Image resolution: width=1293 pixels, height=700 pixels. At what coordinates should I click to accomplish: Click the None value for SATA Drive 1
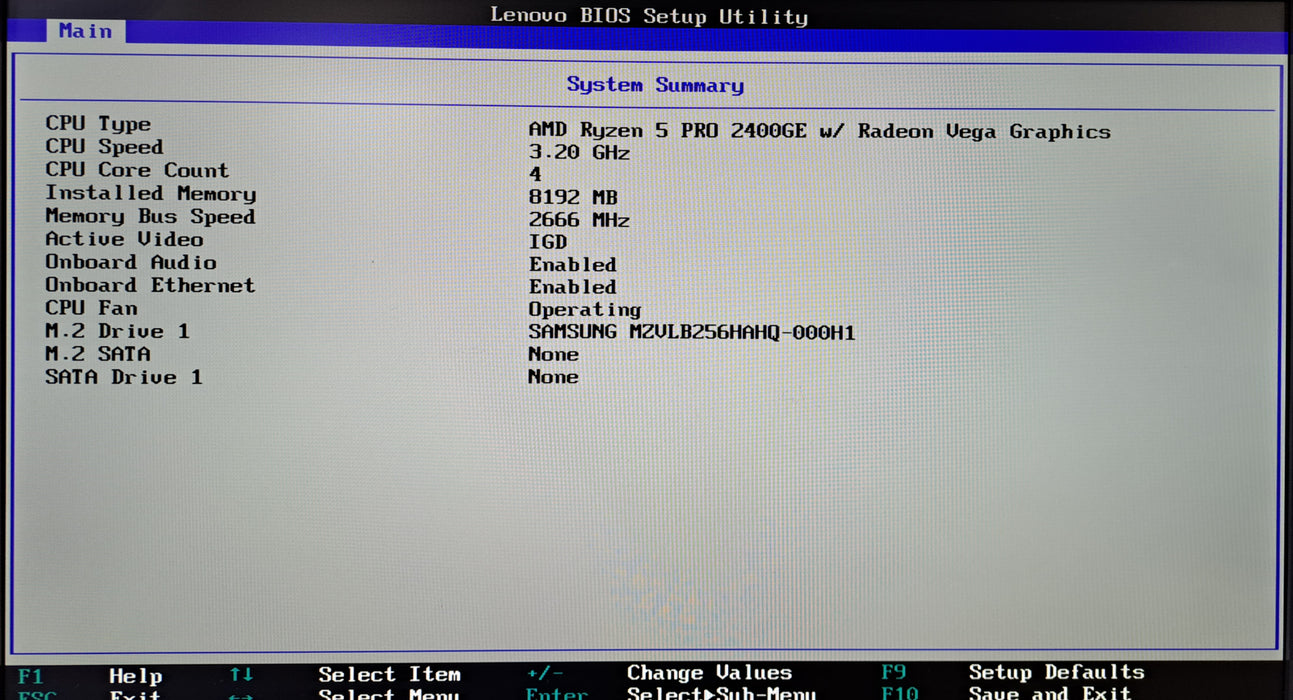point(553,377)
